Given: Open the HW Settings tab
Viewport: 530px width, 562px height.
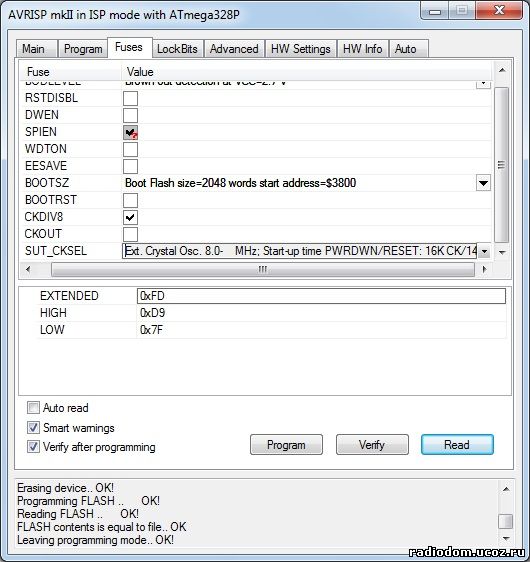Looking at the screenshot, I should pos(301,49).
